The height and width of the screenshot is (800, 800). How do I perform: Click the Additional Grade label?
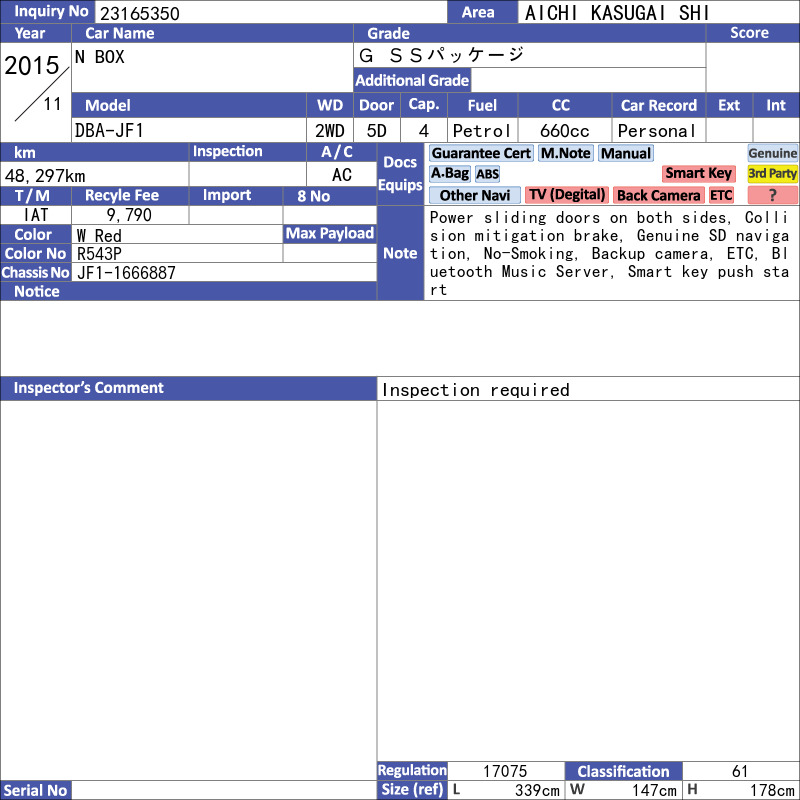[412, 80]
